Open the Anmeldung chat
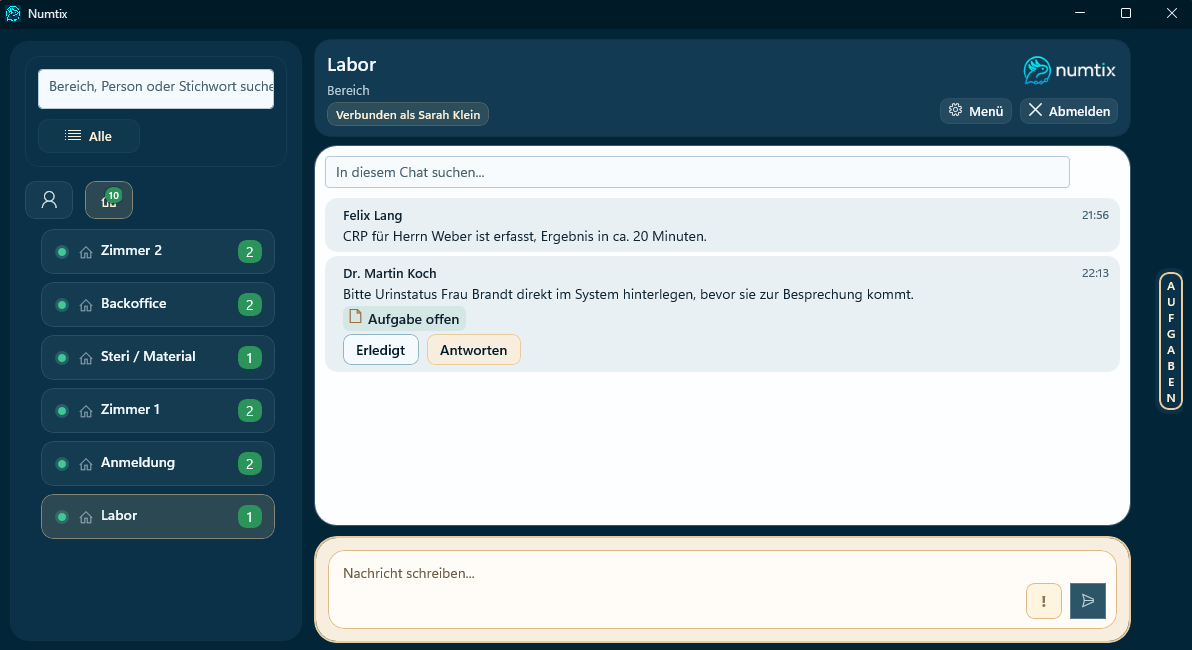The height and width of the screenshot is (650, 1192). pyautogui.click(x=157, y=464)
